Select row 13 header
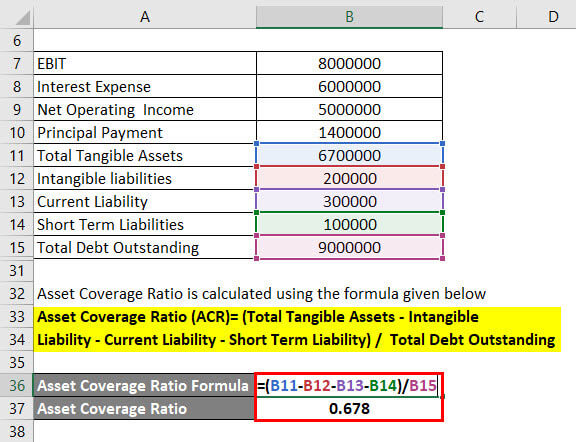Viewport: 576px width, 442px height. pyautogui.click(x=17, y=201)
